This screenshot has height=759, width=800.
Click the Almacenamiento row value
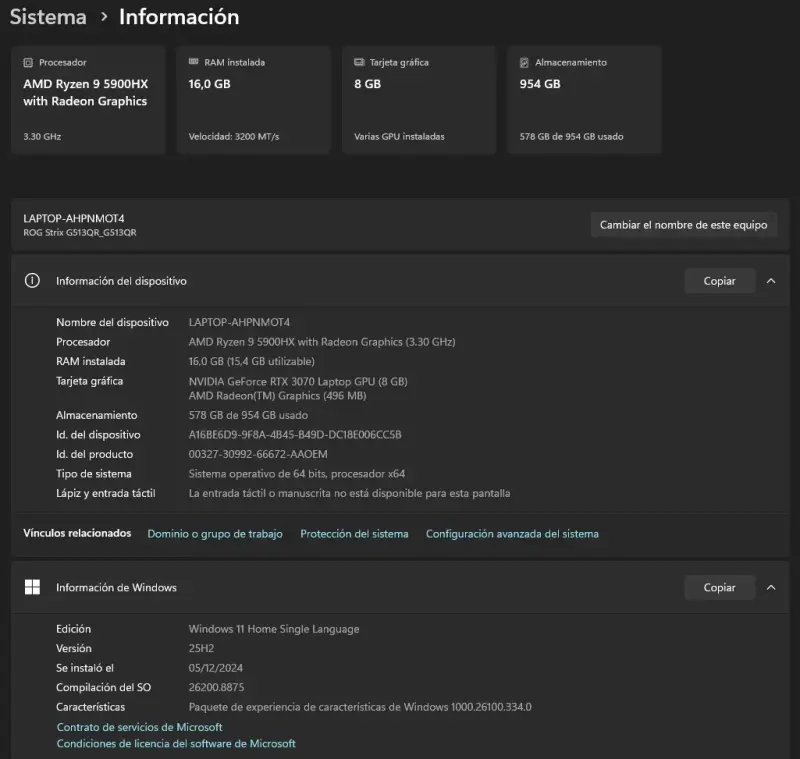(x=248, y=415)
